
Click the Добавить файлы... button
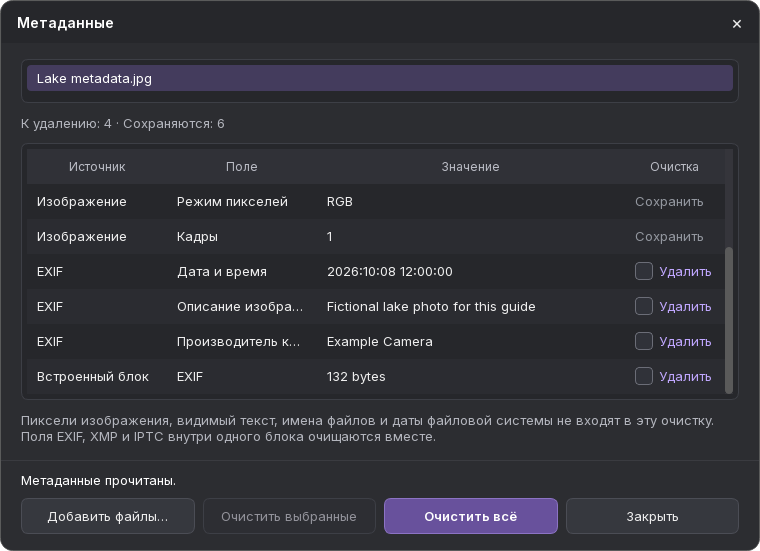[108, 516]
